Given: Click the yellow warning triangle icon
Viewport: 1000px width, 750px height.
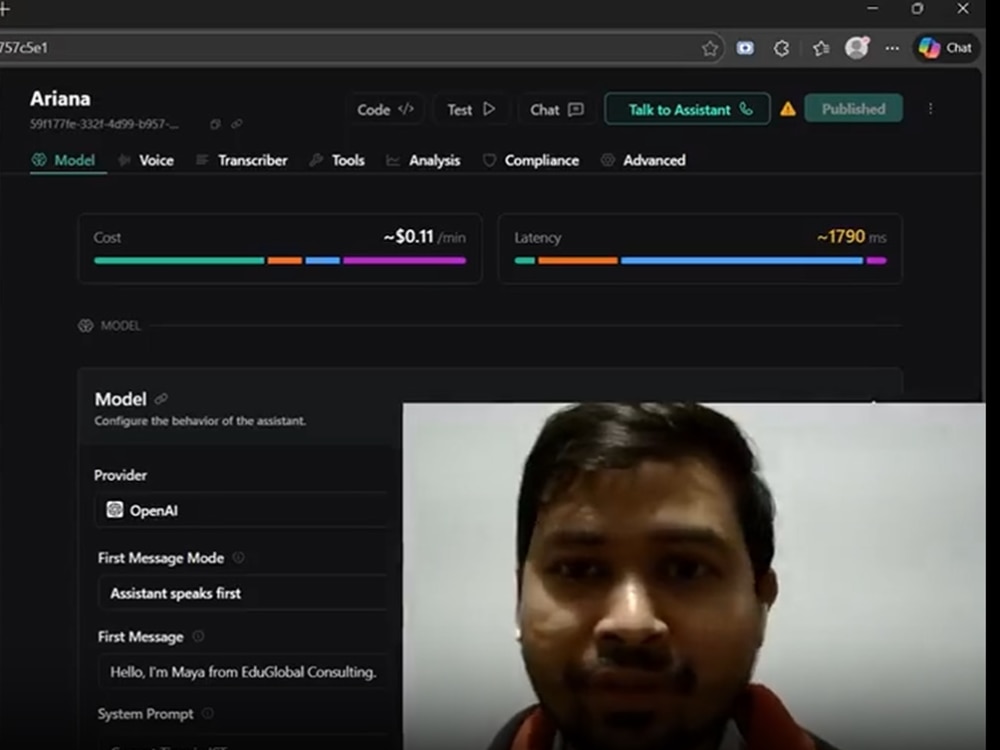Looking at the screenshot, I should click(788, 109).
